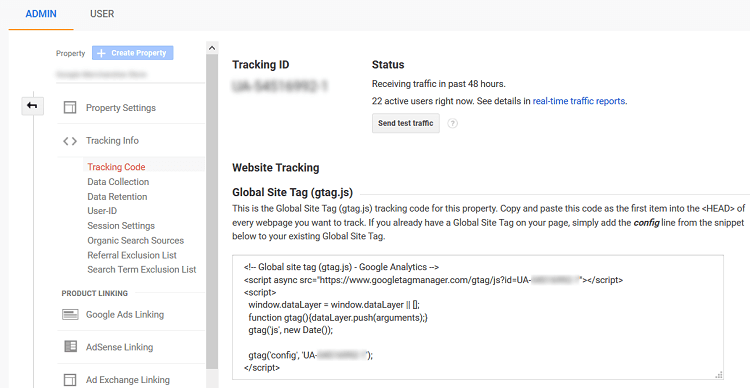The width and height of the screenshot is (750, 388).
Task: Click the plus icon in Create Property
Action: tap(101, 53)
